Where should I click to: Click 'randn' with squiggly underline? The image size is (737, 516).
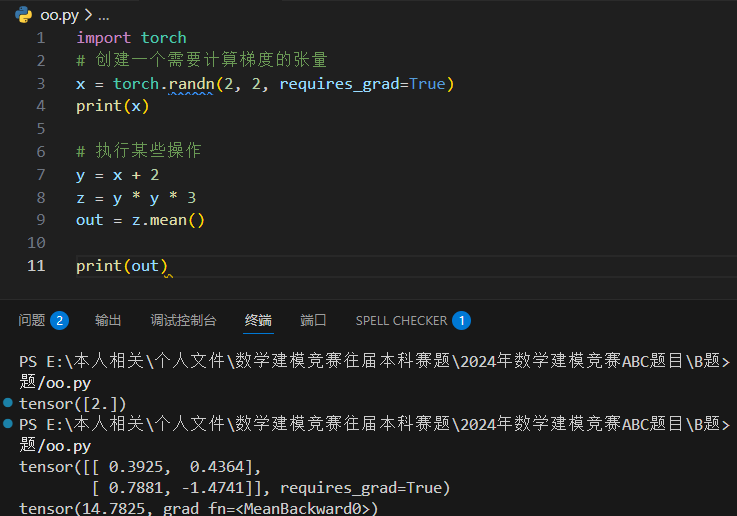[x=191, y=84]
